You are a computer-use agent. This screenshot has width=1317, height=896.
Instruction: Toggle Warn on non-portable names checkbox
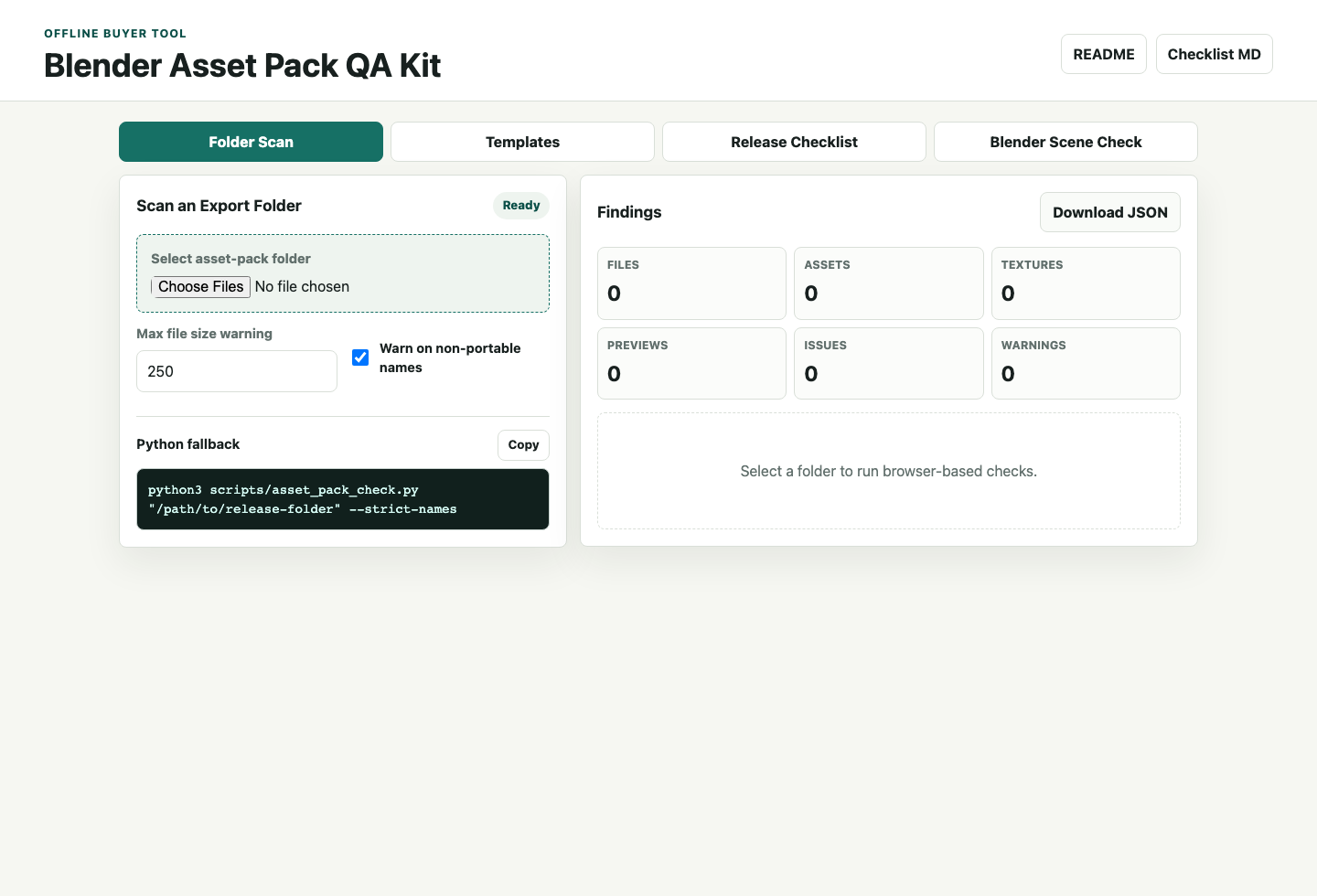click(360, 357)
